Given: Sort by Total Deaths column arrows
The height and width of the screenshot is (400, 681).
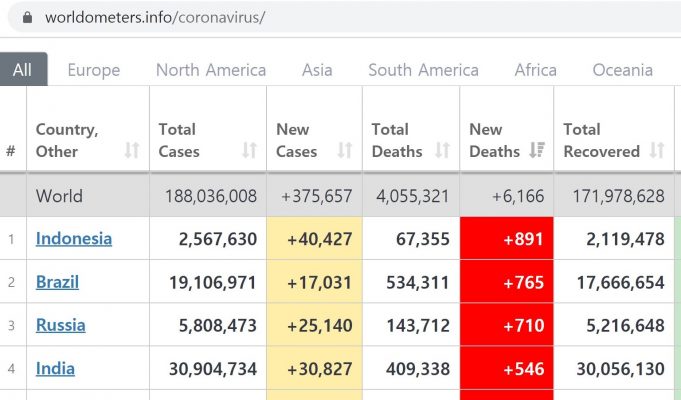Looking at the screenshot, I should coord(443,151).
